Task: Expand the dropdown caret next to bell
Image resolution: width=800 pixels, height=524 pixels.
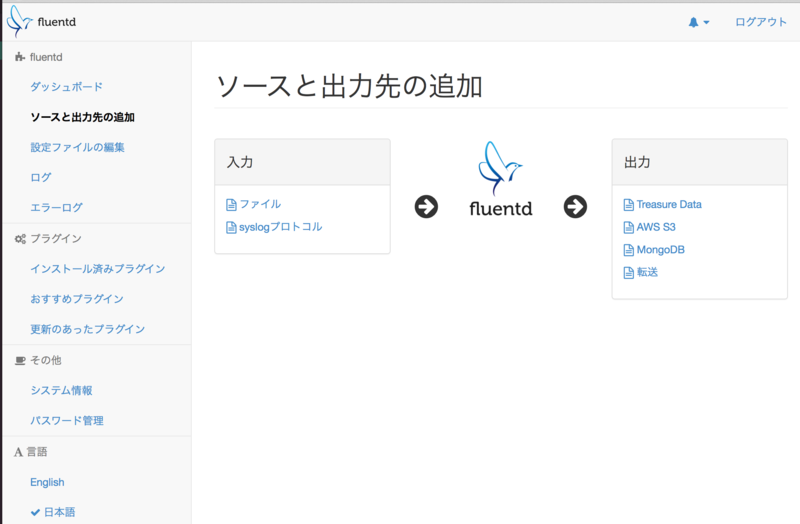Action: pyautogui.click(x=706, y=22)
